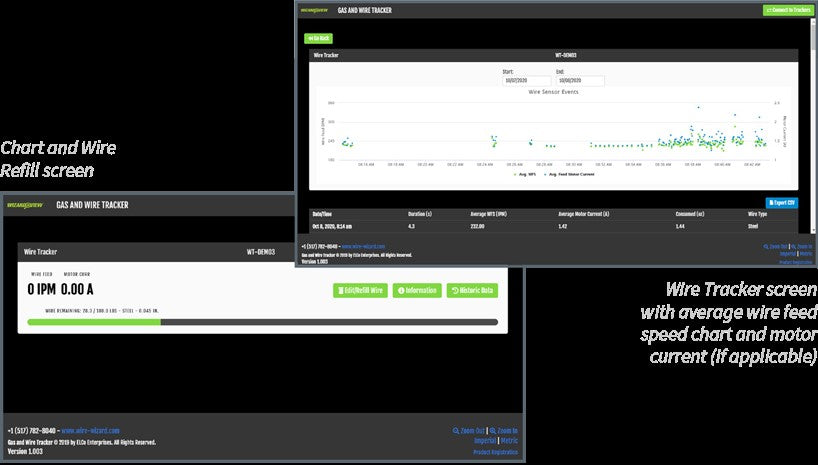
Task: Click the 'Steel' wire type cell
Action: click(x=753, y=226)
